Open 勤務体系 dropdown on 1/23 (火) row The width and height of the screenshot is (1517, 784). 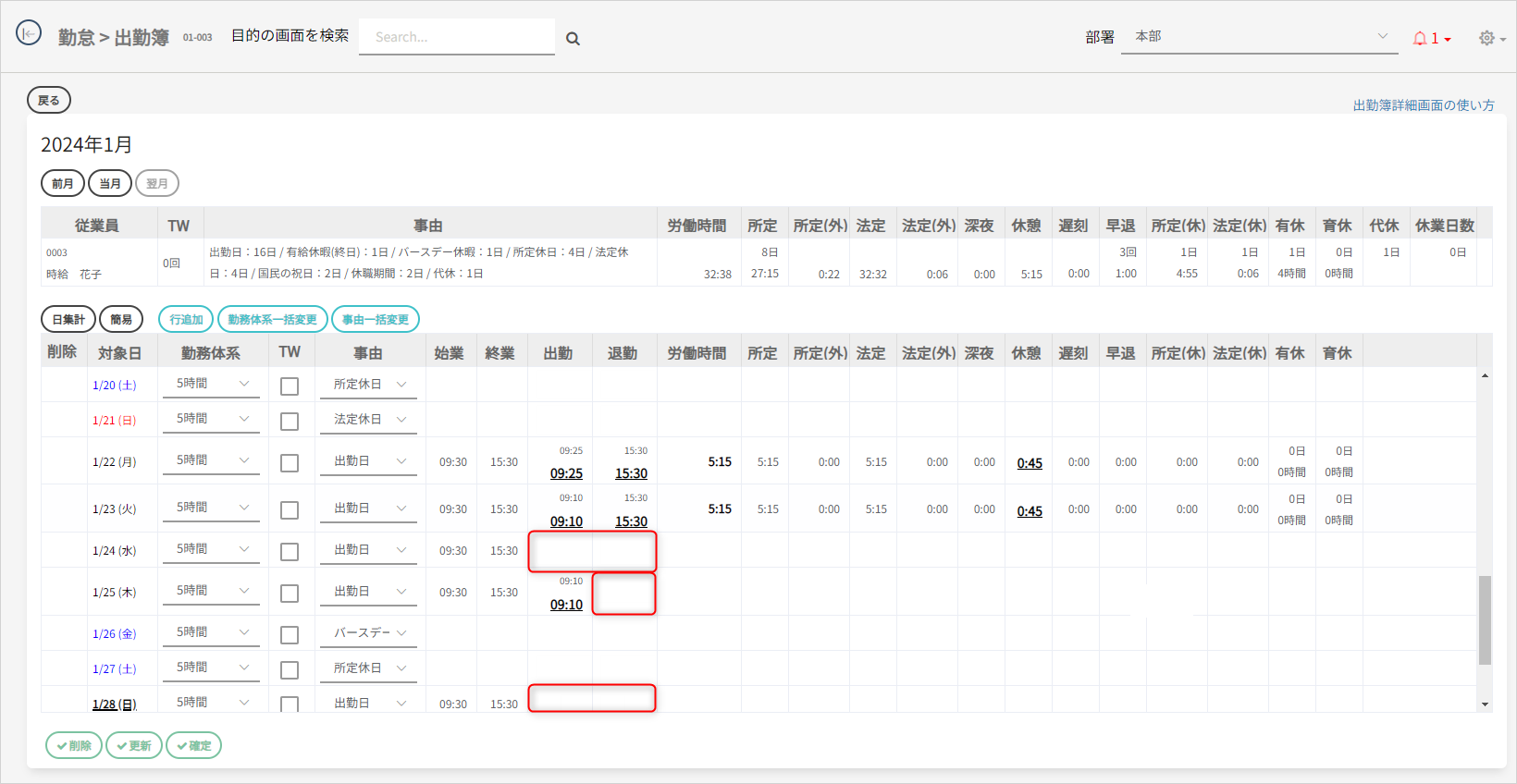point(211,508)
